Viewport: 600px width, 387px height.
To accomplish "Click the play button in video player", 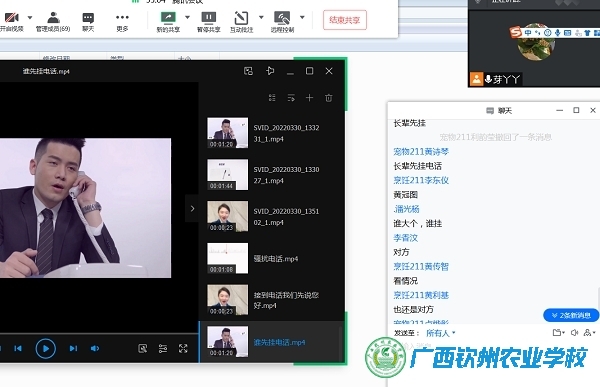I will coord(46,348).
